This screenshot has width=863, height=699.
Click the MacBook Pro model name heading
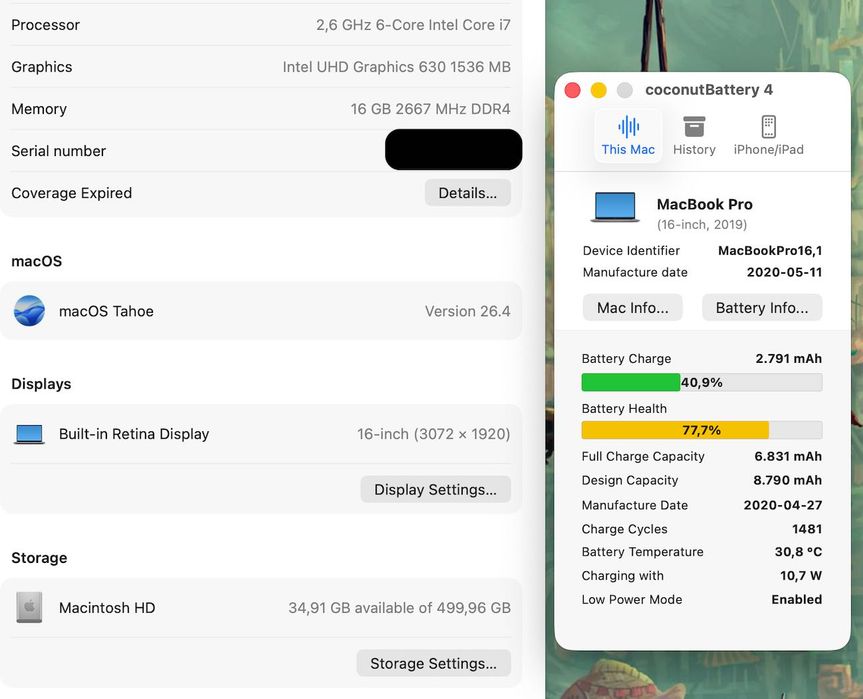pos(704,204)
